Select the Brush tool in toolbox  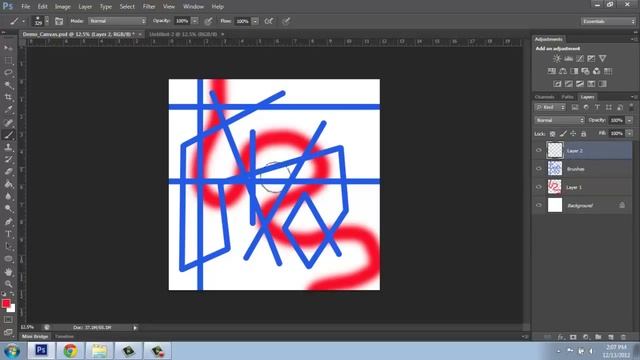pyautogui.click(x=8, y=135)
